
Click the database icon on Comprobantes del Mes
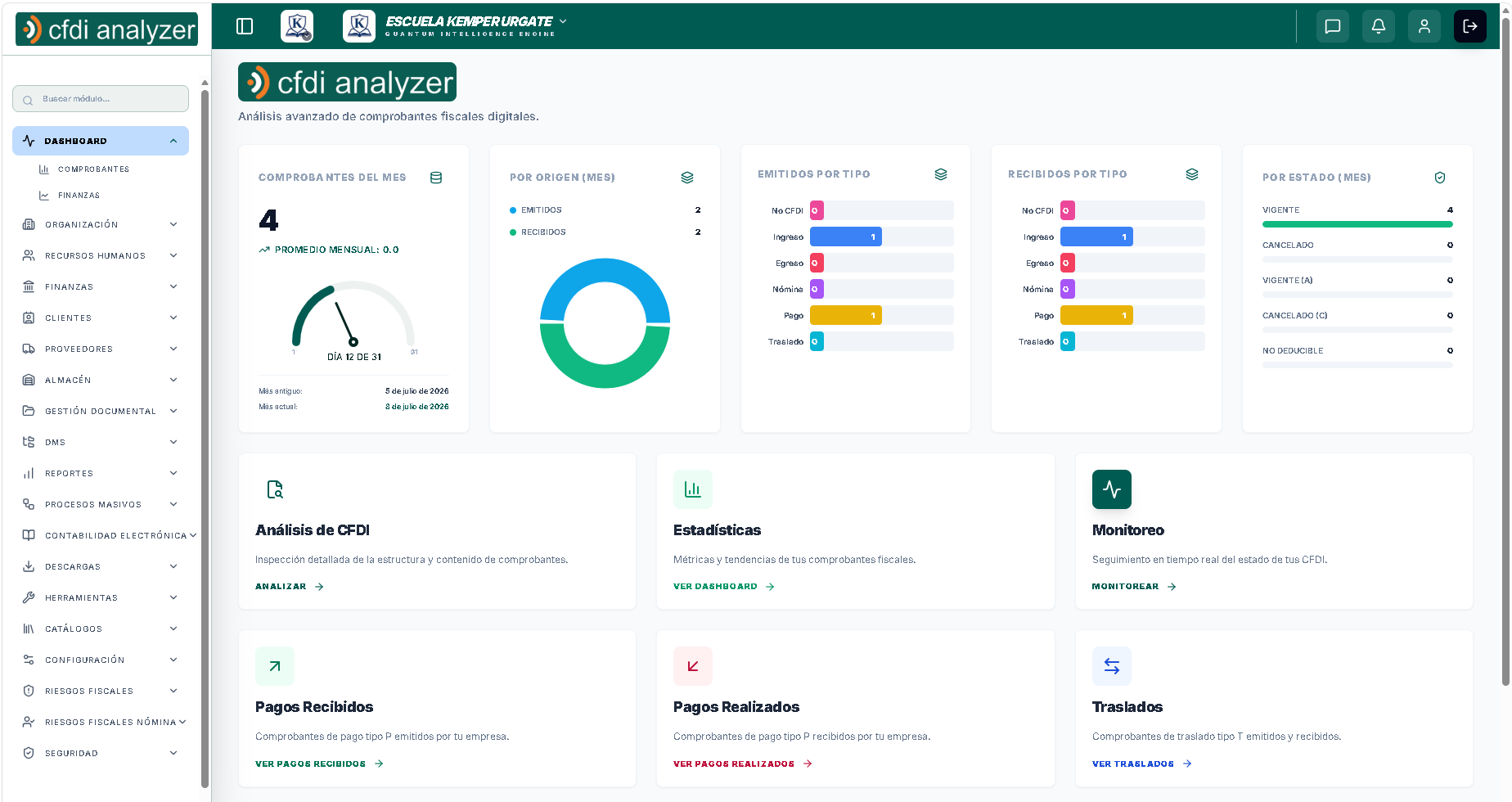[x=436, y=178]
